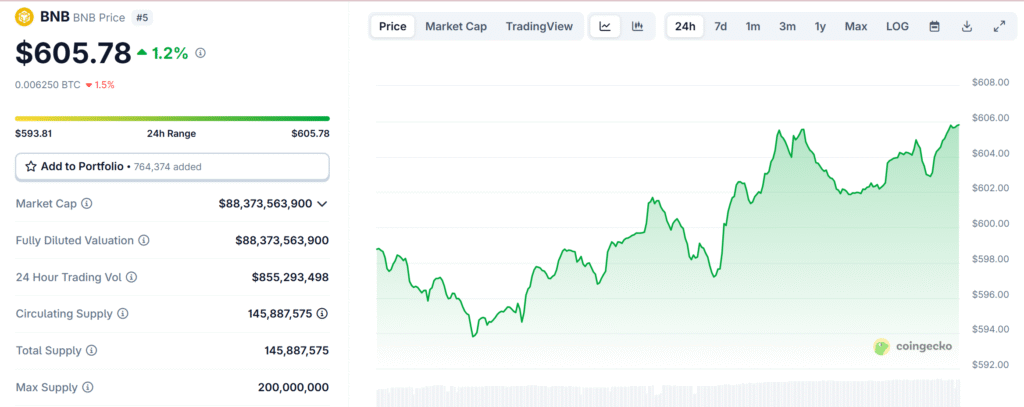Select the 3m time range

787,27
